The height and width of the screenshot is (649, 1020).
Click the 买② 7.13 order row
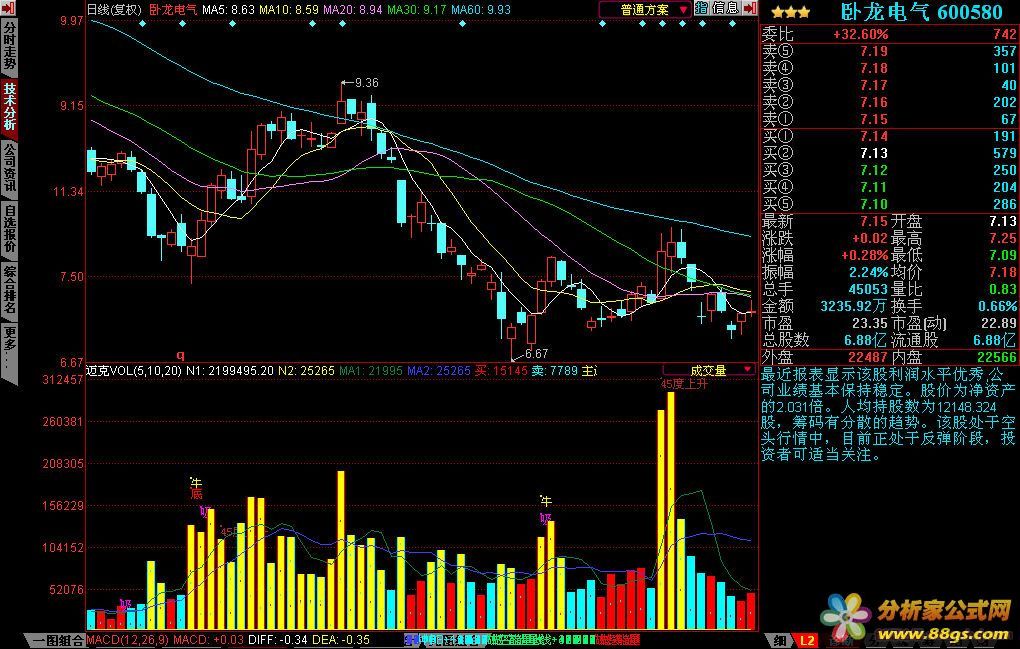(x=889, y=153)
